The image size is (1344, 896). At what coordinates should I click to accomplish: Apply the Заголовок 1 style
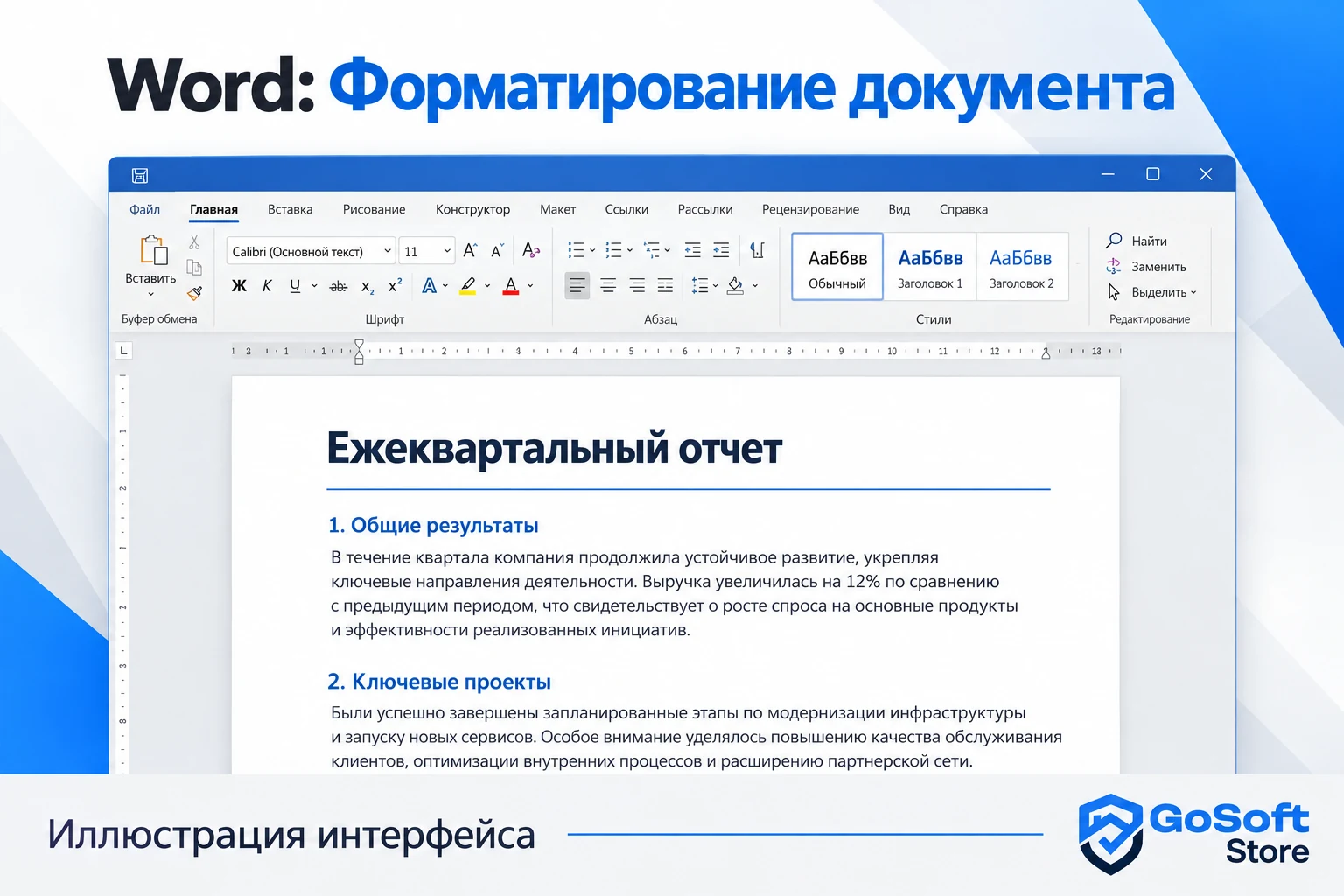click(x=930, y=267)
